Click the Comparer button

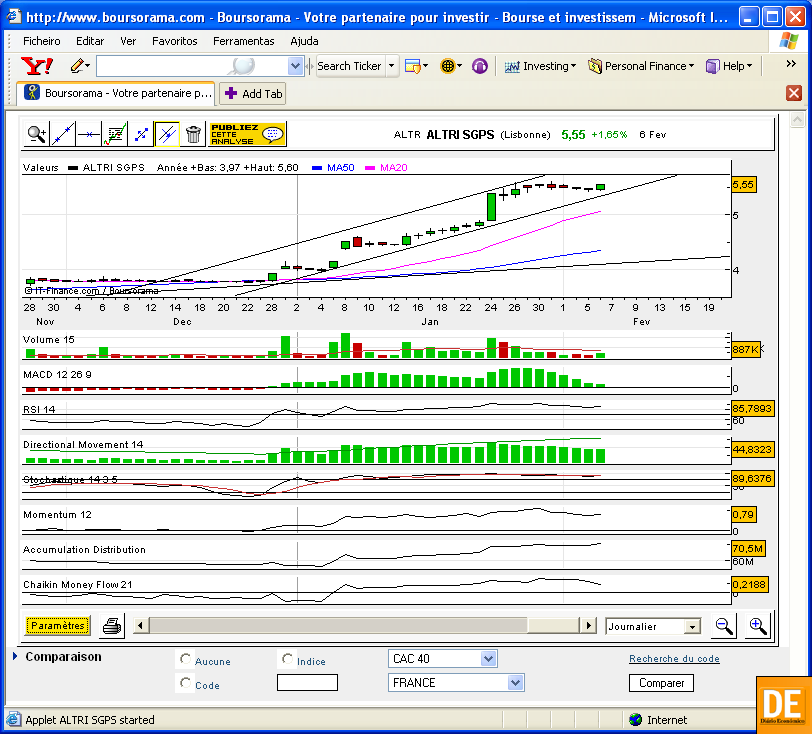pos(661,683)
